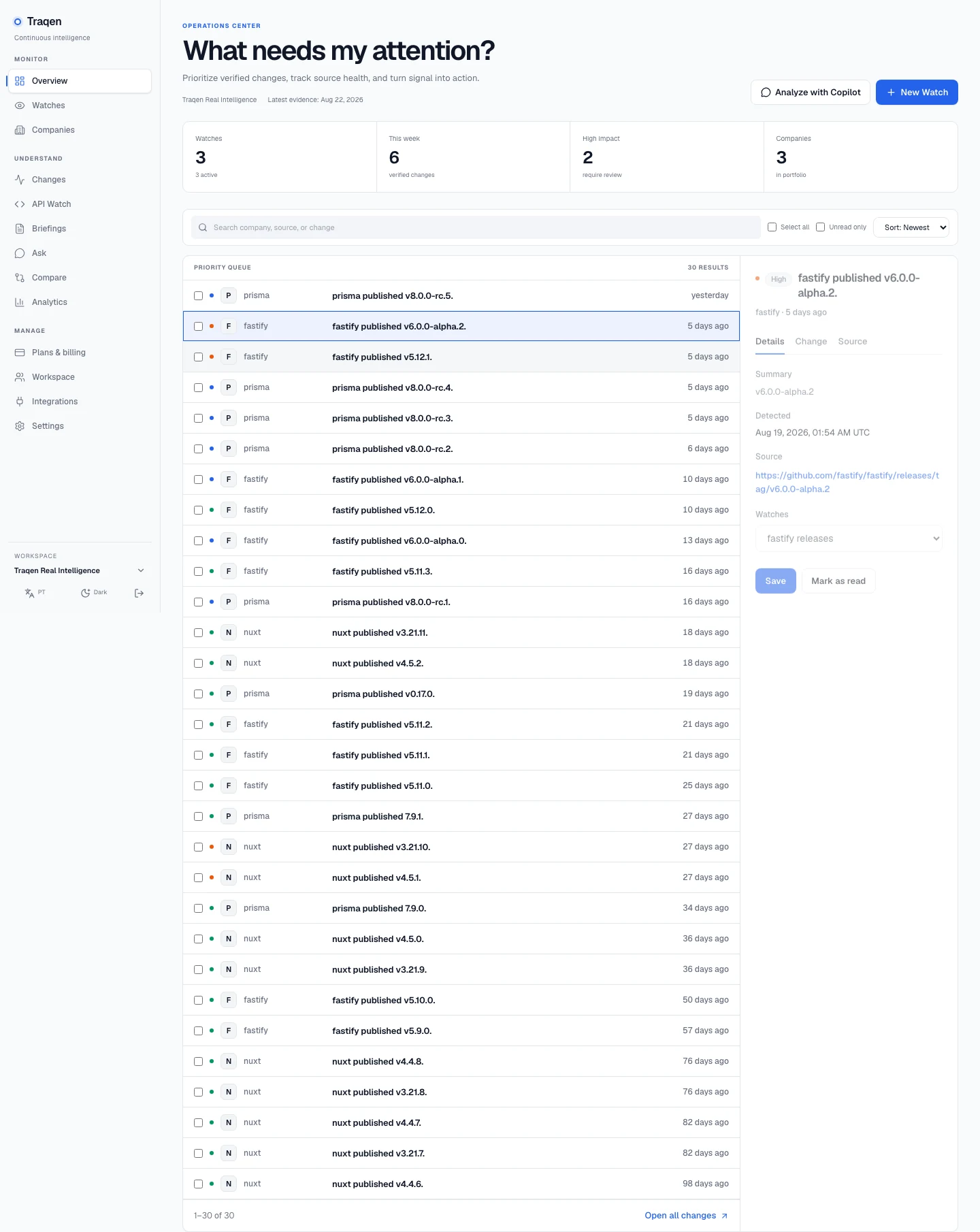Click the Traqen logo icon
This screenshot has height=1232, width=980.
point(18,22)
